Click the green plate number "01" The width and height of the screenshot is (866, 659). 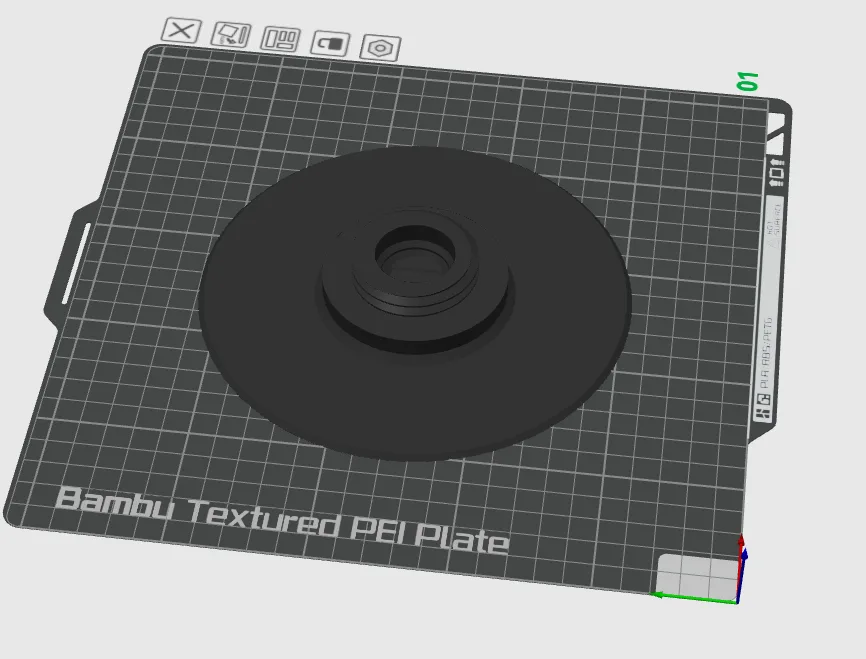(x=748, y=81)
